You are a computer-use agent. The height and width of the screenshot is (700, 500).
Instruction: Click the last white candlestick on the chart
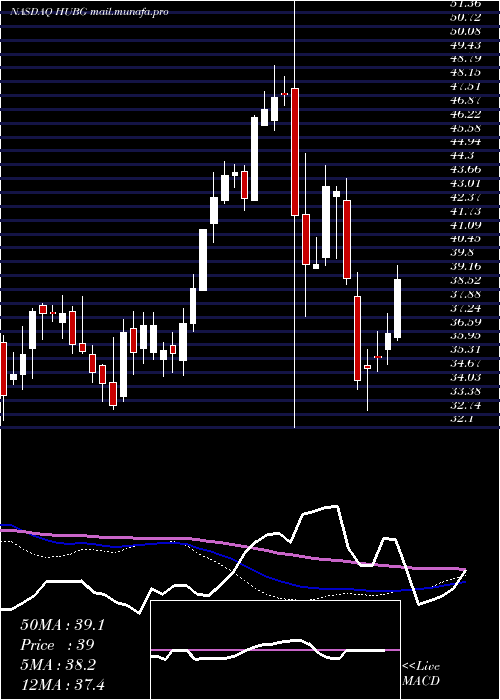coord(397,308)
